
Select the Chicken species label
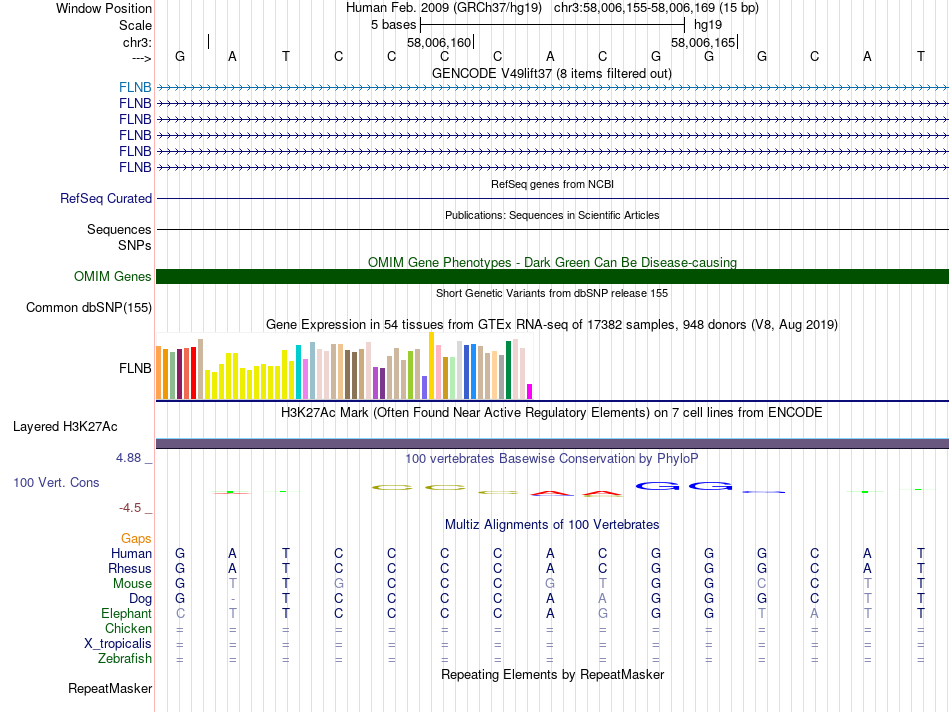click(x=128, y=628)
